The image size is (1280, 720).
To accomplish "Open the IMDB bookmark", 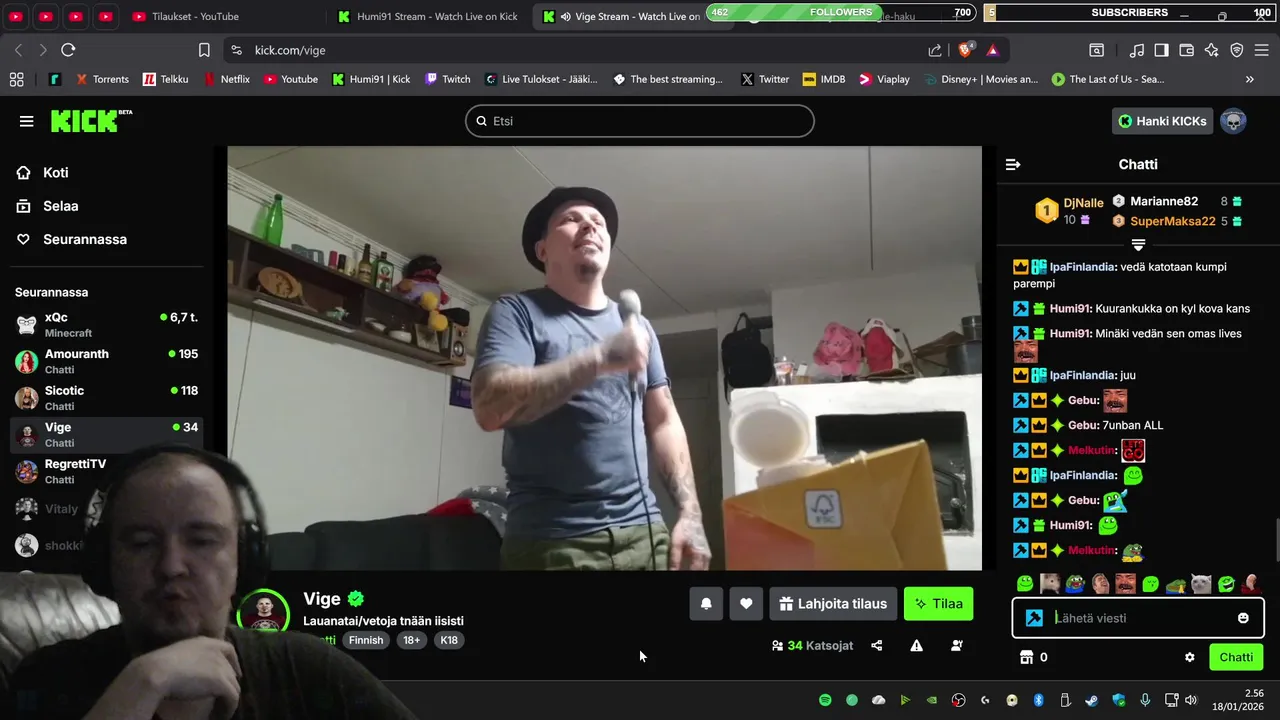I will pyautogui.click(x=823, y=79).
